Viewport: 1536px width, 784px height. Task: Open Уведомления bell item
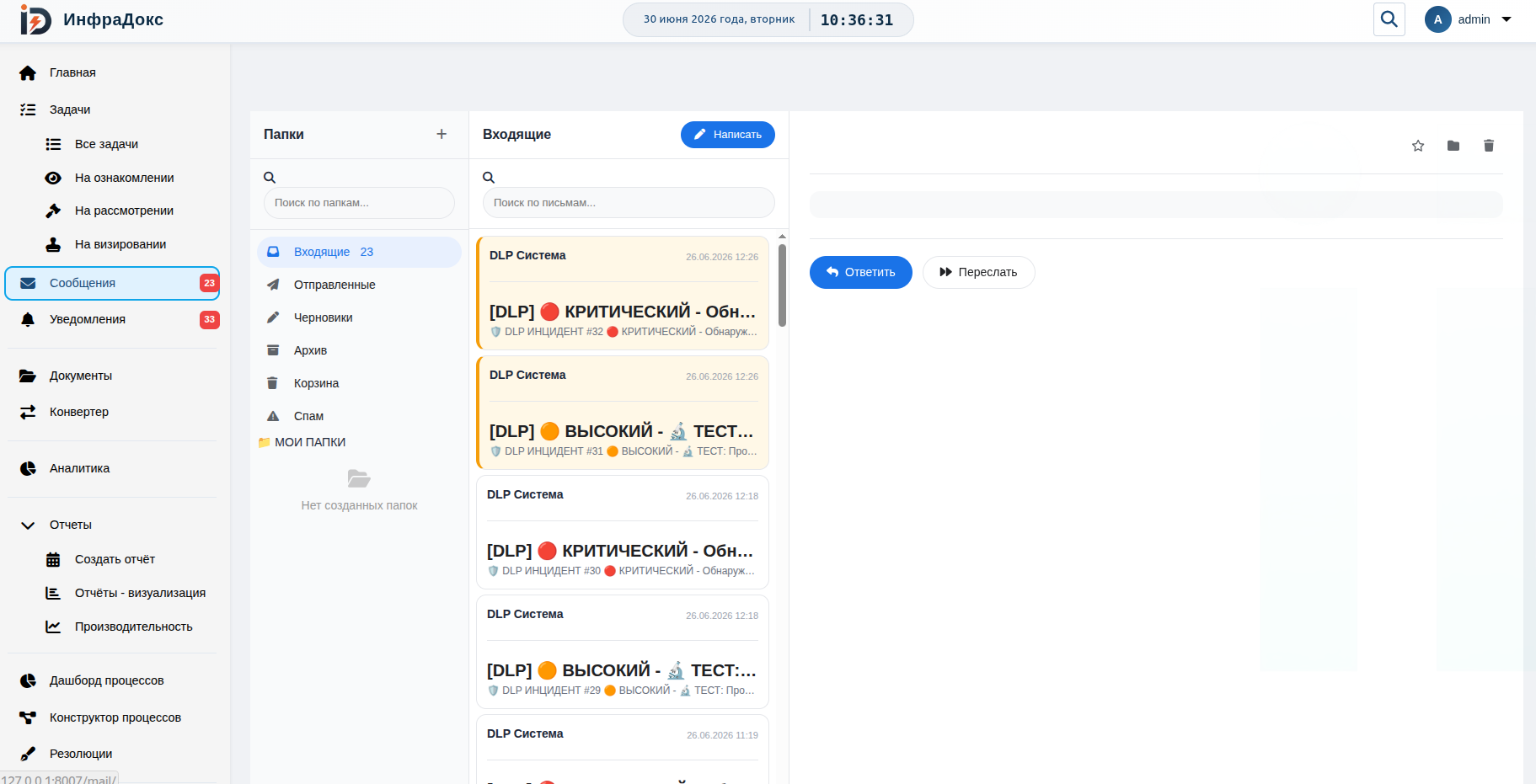pos(112,319)
